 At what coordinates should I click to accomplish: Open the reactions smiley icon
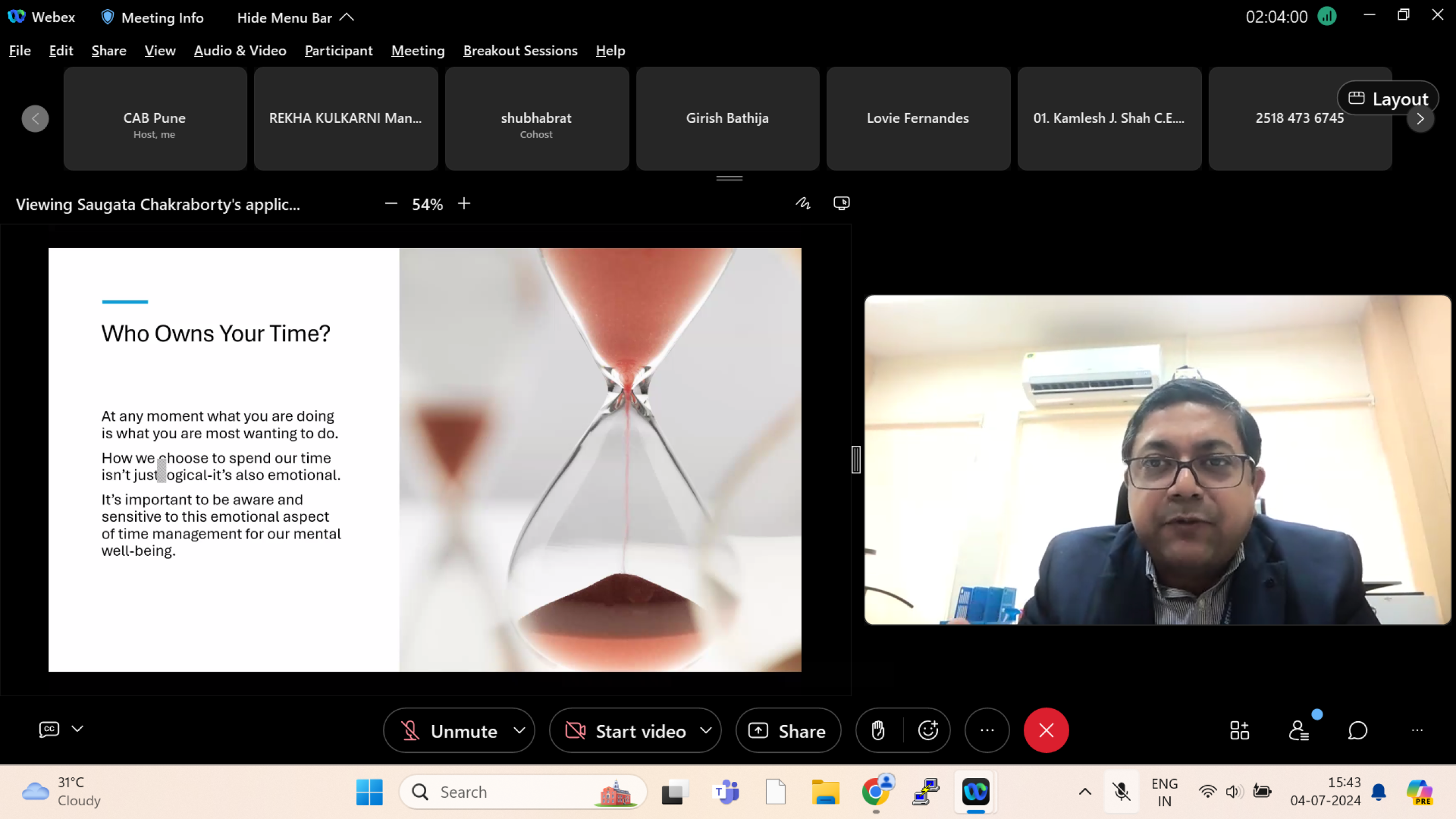click(x=928, y=730)
